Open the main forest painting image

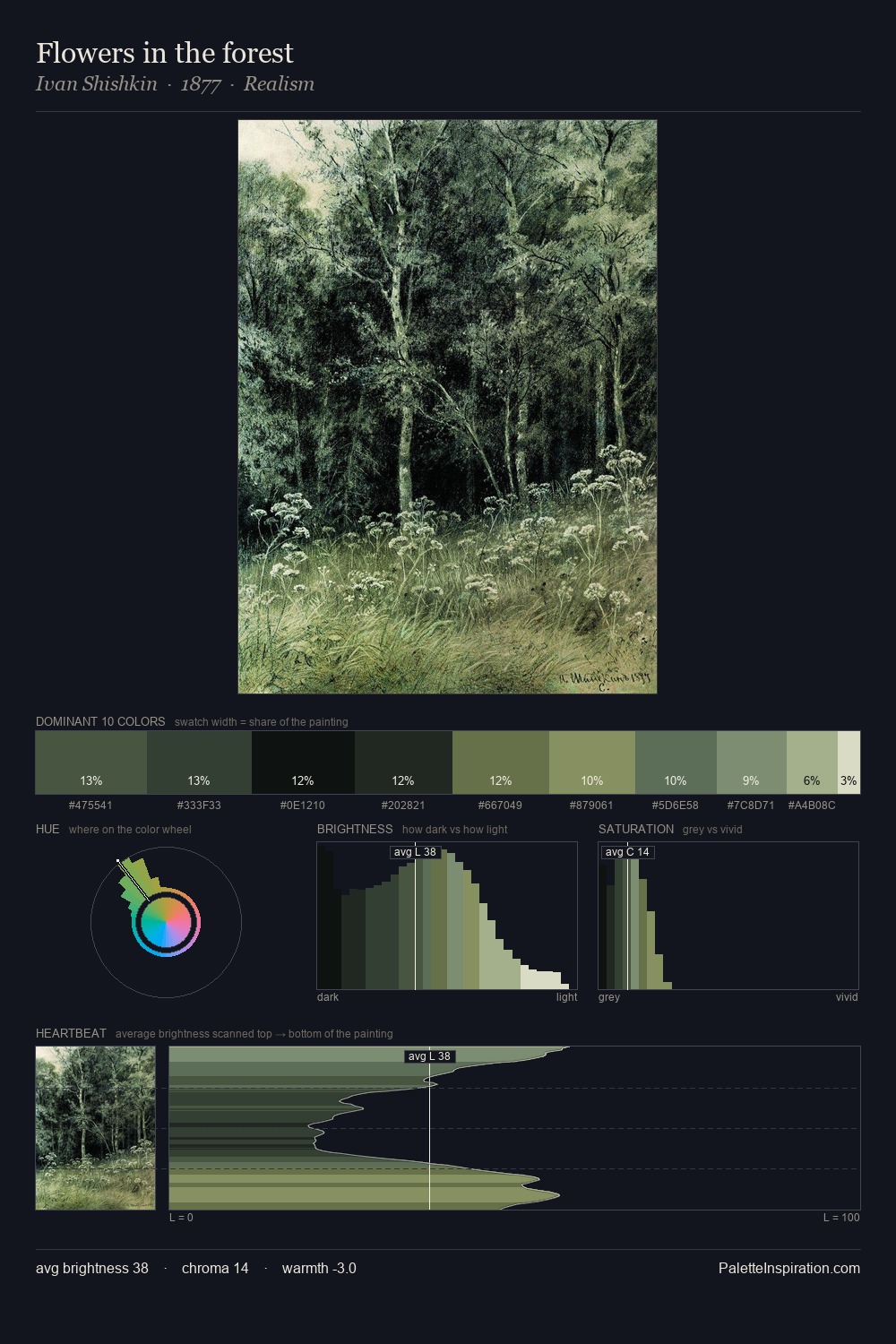pos(447,407)
